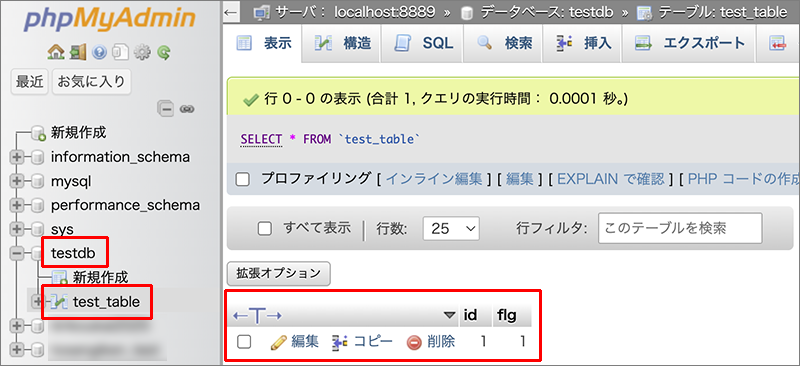Open the SQL tab
Image resolution: width=800 pixels, height=366 pixels.
click(x=423, y=43)
